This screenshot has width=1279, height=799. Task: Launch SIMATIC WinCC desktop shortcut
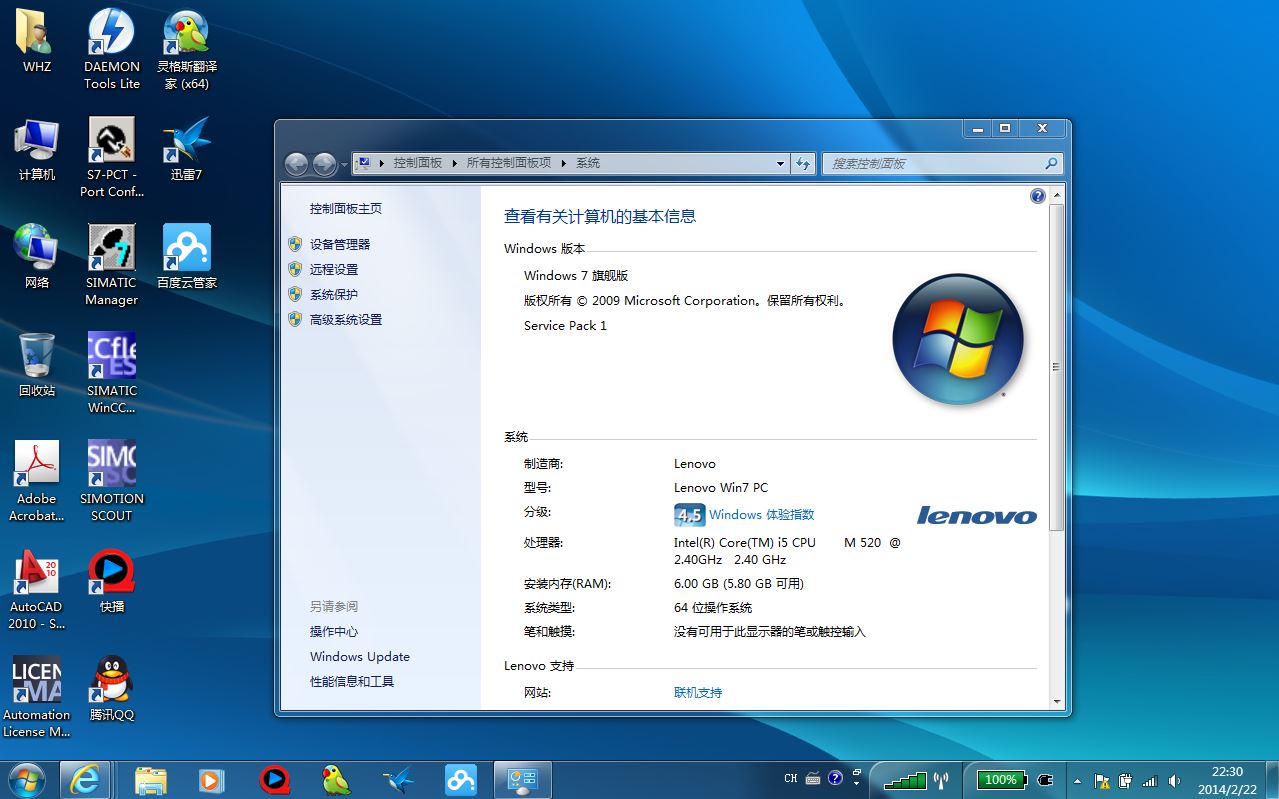112,373
